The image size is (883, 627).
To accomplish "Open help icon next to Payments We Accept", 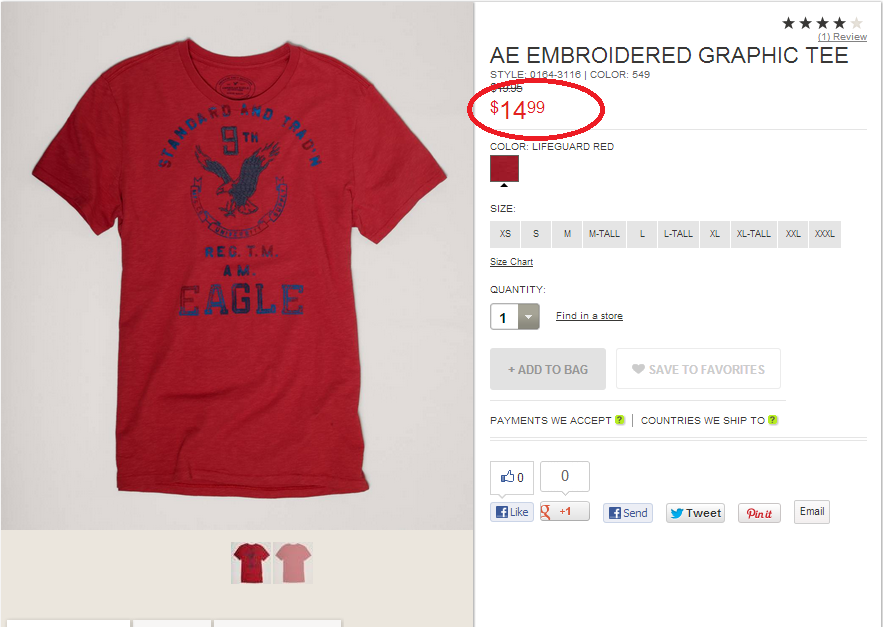I will 619,420.
